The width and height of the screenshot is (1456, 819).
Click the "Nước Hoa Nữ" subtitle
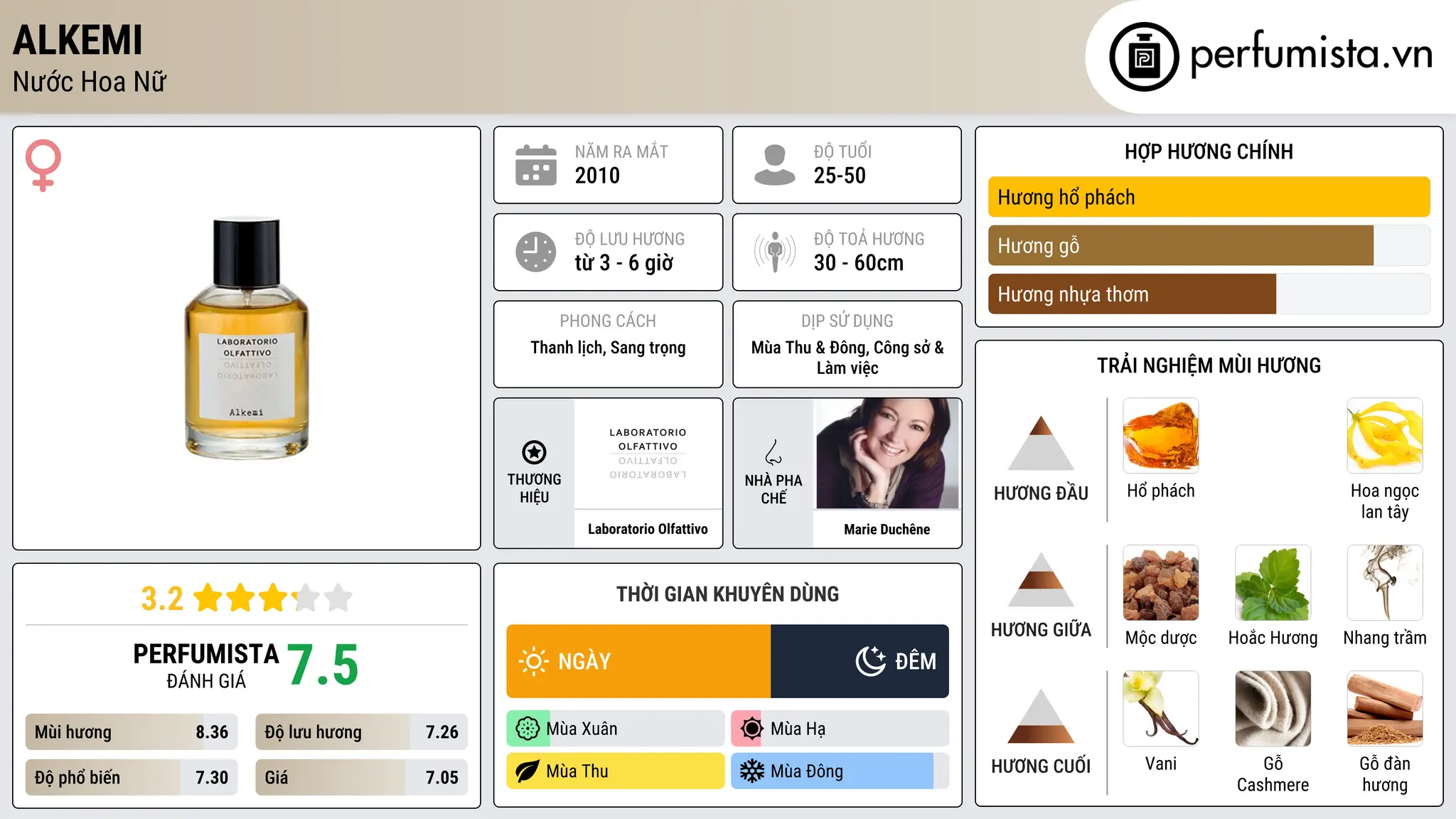click(90, 82)
